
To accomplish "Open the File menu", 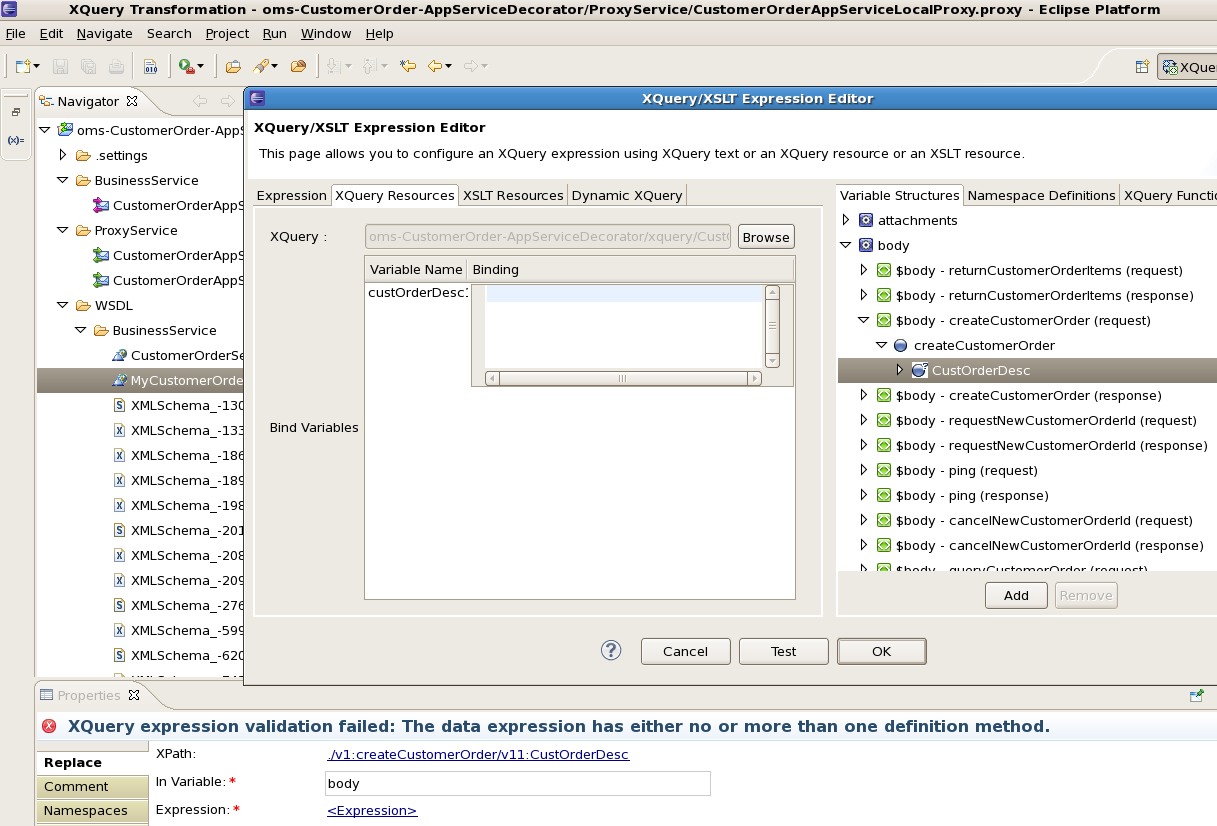I will coord(15,33).
